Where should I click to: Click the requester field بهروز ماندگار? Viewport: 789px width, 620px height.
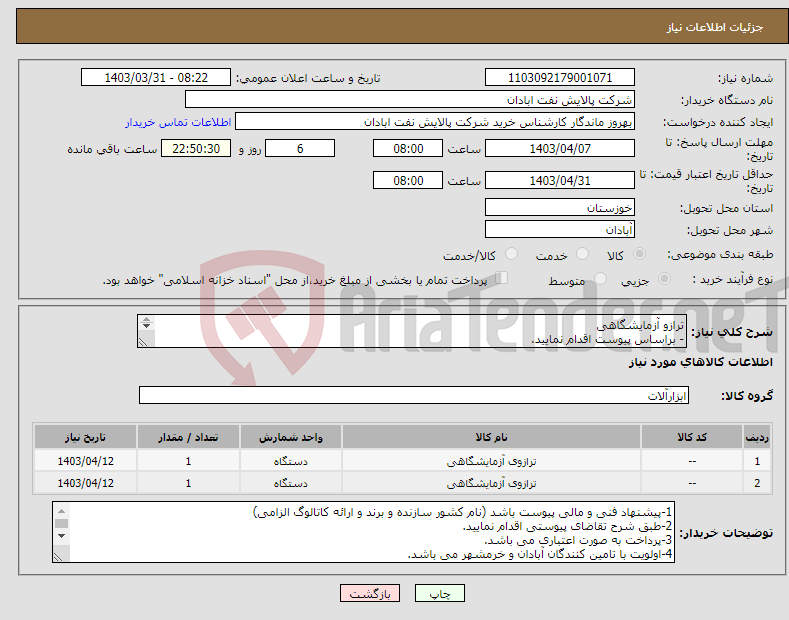435,122
